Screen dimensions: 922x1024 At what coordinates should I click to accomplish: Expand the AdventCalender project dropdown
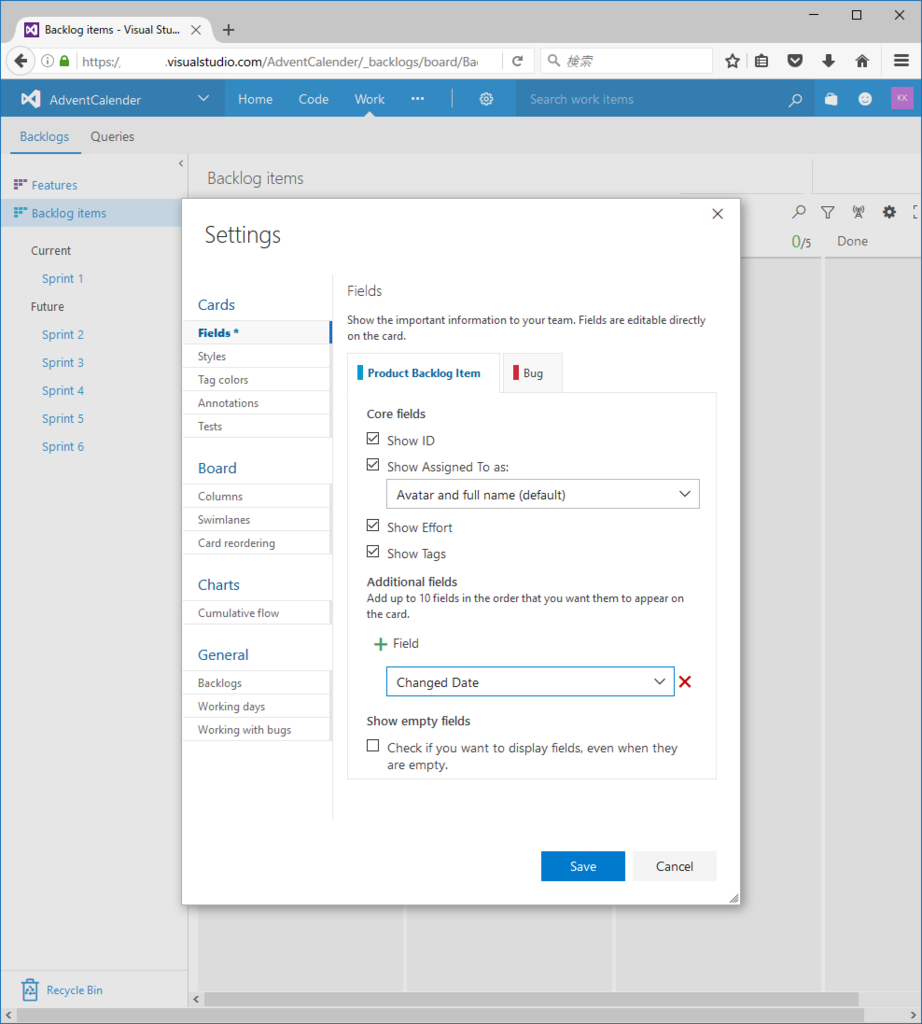[x=203, y=99]
